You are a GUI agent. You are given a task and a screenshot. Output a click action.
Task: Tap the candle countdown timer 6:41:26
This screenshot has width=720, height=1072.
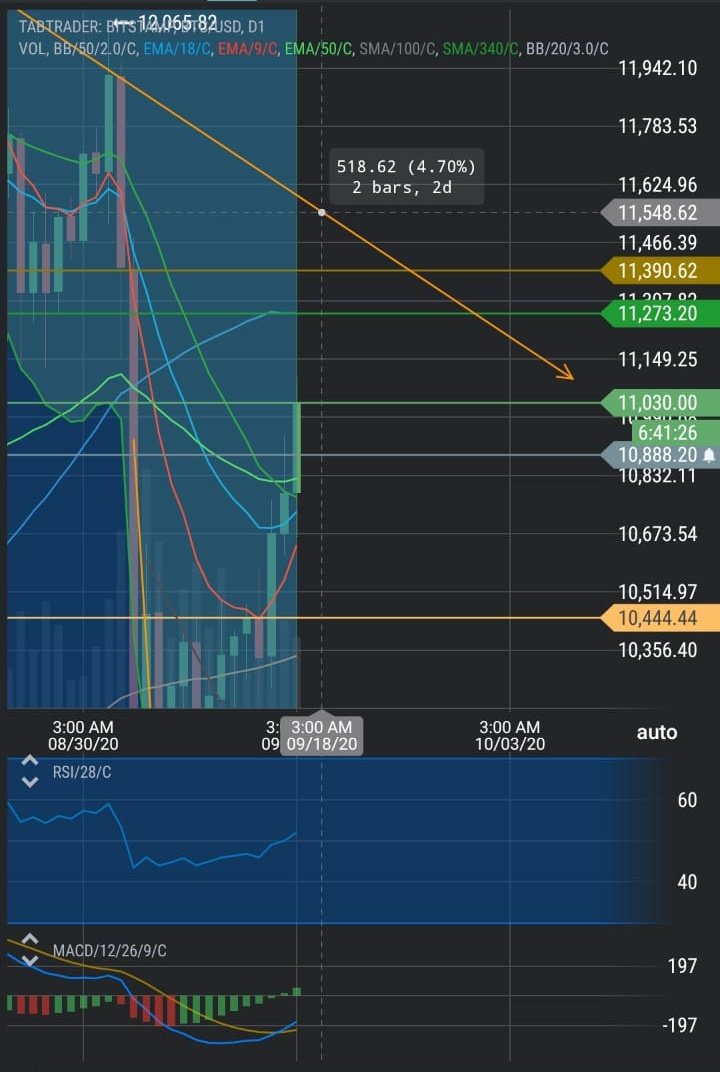[x=676, y=432]
